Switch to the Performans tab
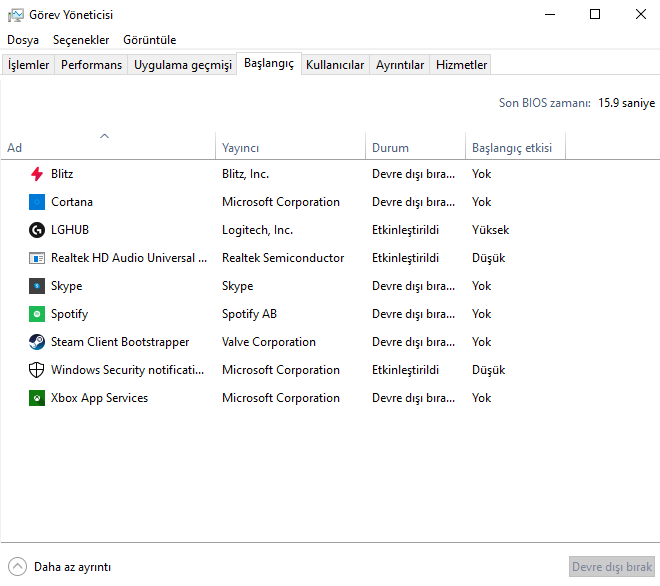The height and width of the screenshot is (586, 660). coord(91,65)
